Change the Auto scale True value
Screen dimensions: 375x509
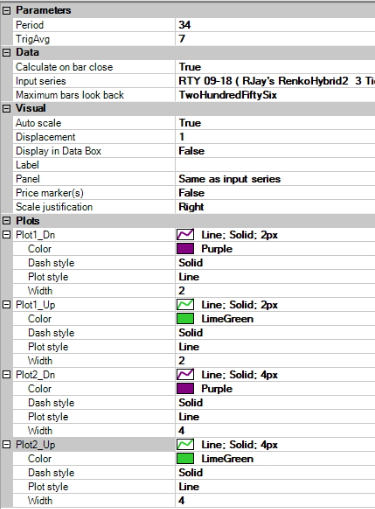click(x=275, y=123)
